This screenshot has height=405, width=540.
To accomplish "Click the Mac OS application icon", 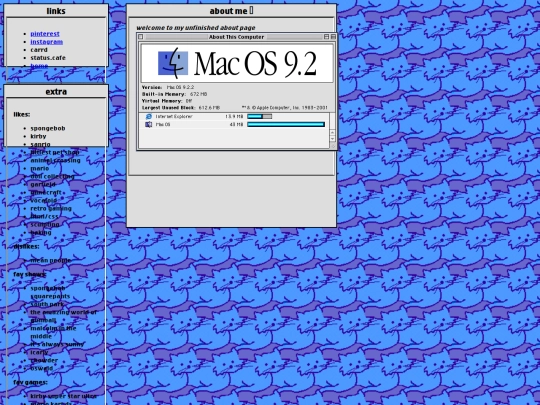I will click(x=148, y=124).
